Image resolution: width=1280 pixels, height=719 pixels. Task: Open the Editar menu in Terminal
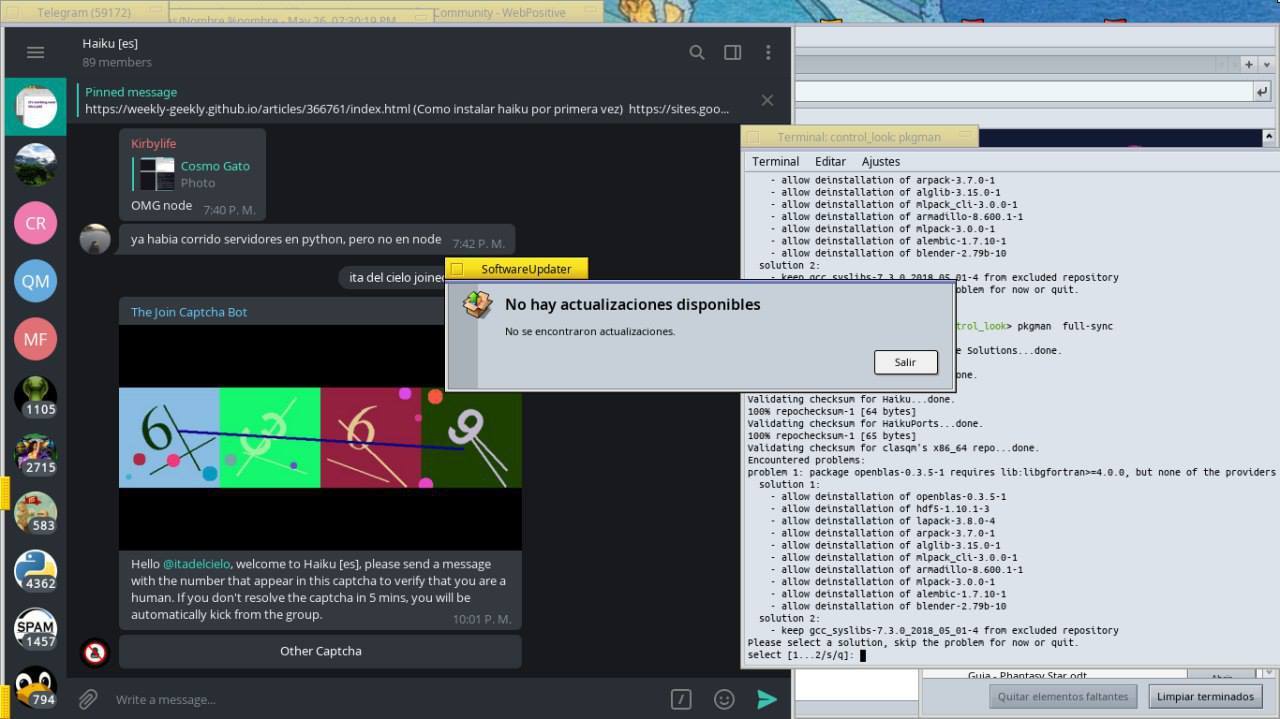[830, 161]
